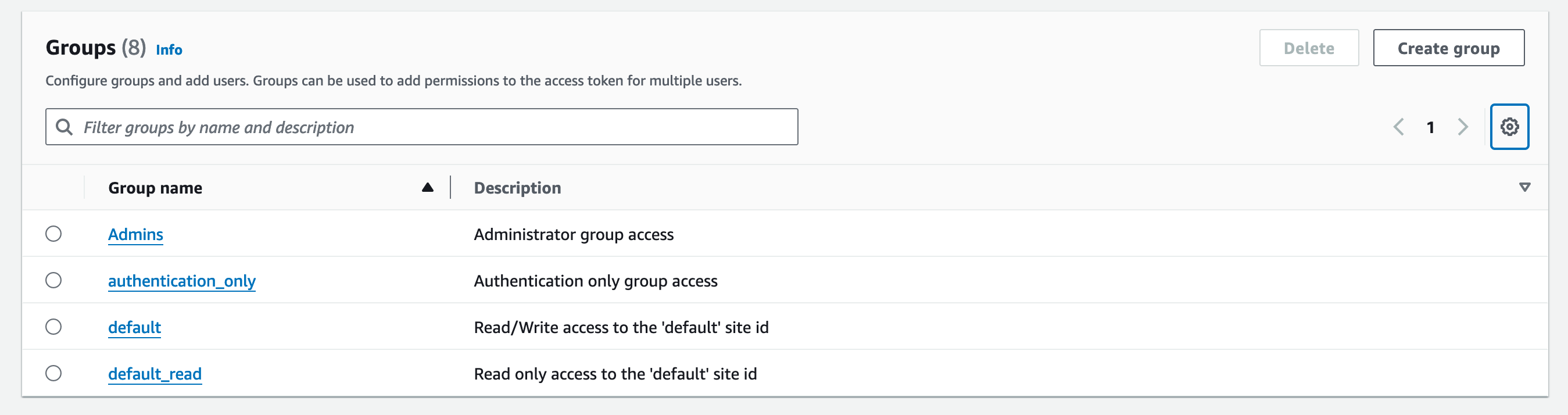1568x415 pixels.
Task: Go to the next page of groups
Action: point(1463,127)
